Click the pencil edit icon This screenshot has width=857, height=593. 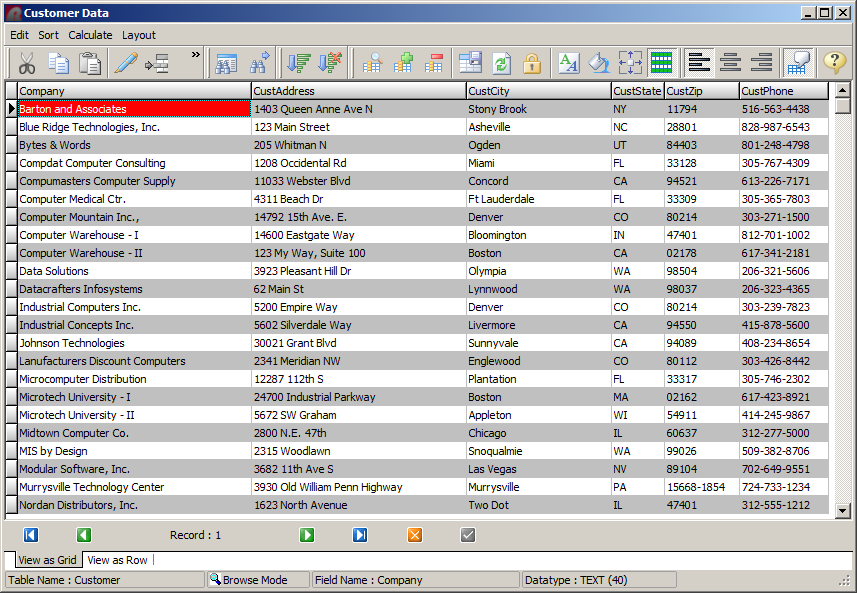click(125, 63)
